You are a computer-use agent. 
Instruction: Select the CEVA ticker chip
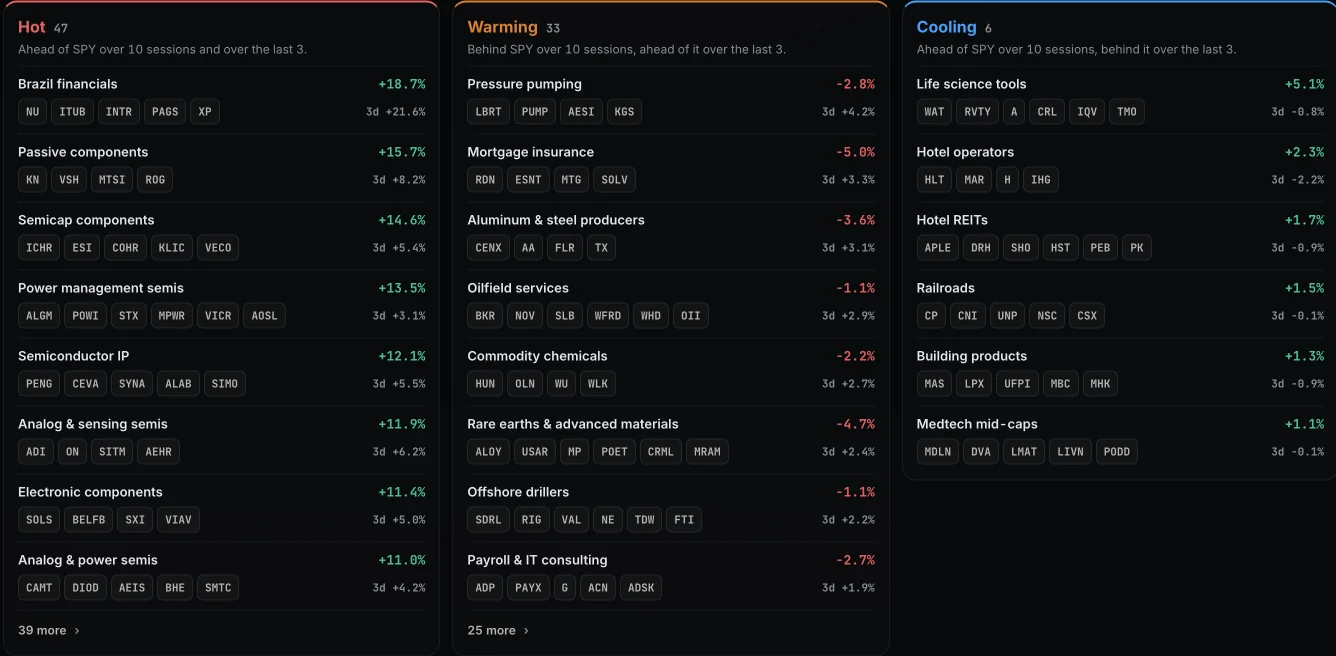tap(86, 384)
